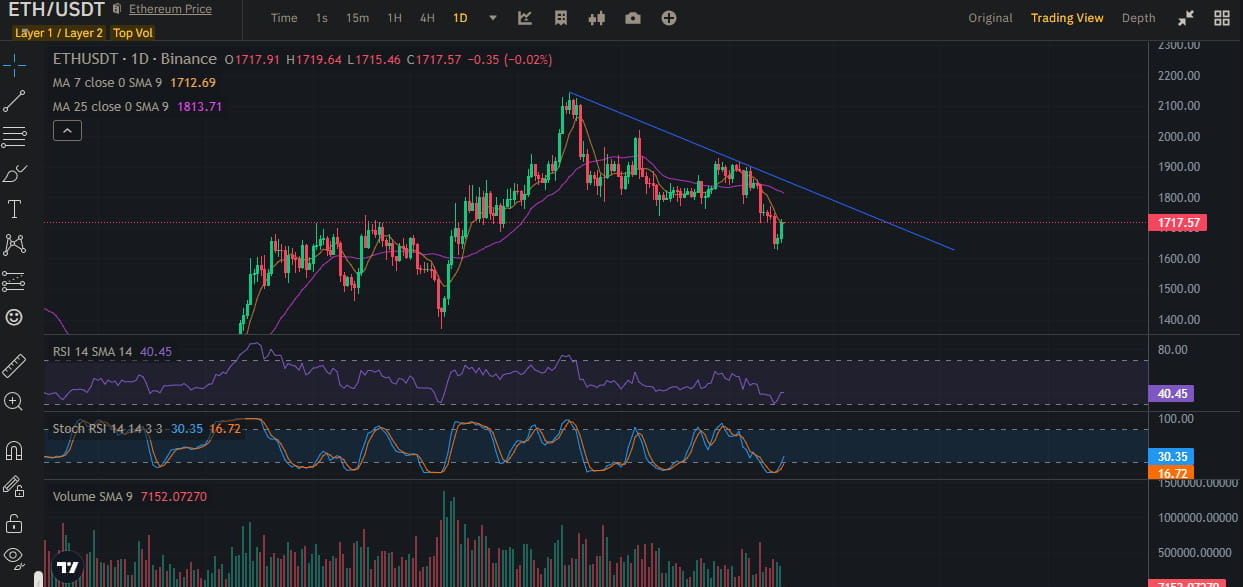Collapse chart with shrink arrows icon

tap(1186, 18)
